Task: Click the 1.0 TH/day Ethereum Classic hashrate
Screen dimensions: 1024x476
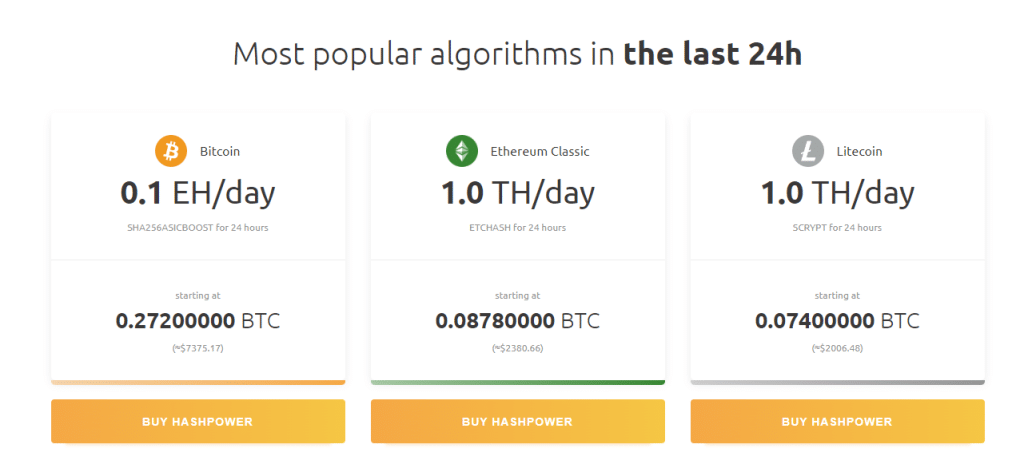Action: tap(517, 193)
